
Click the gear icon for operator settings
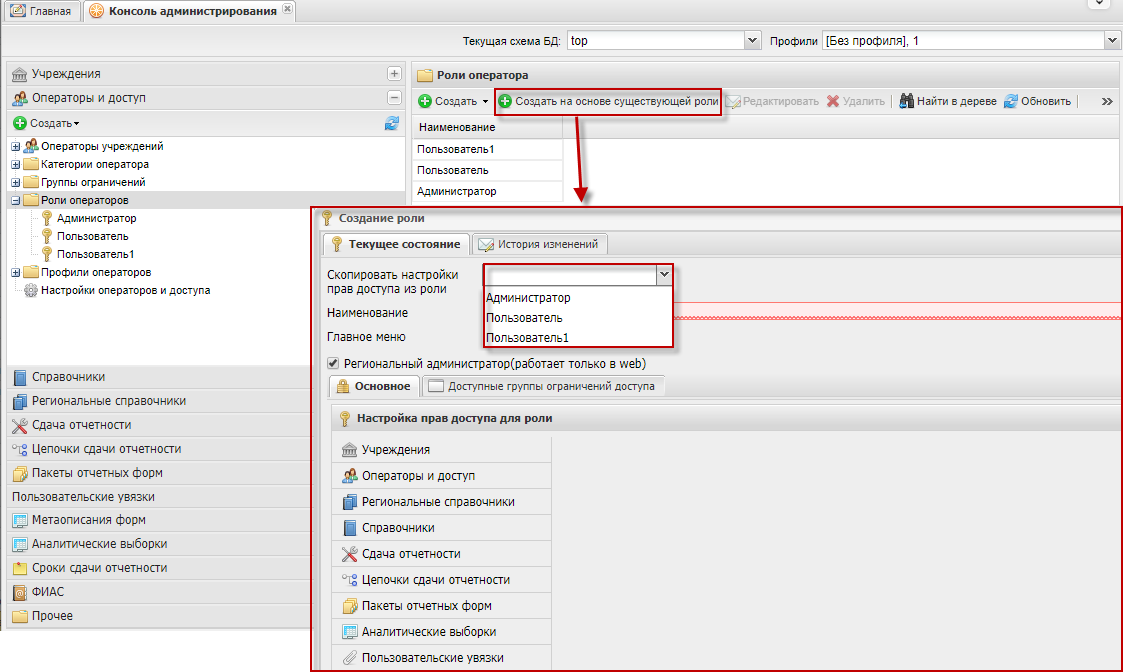30,291
